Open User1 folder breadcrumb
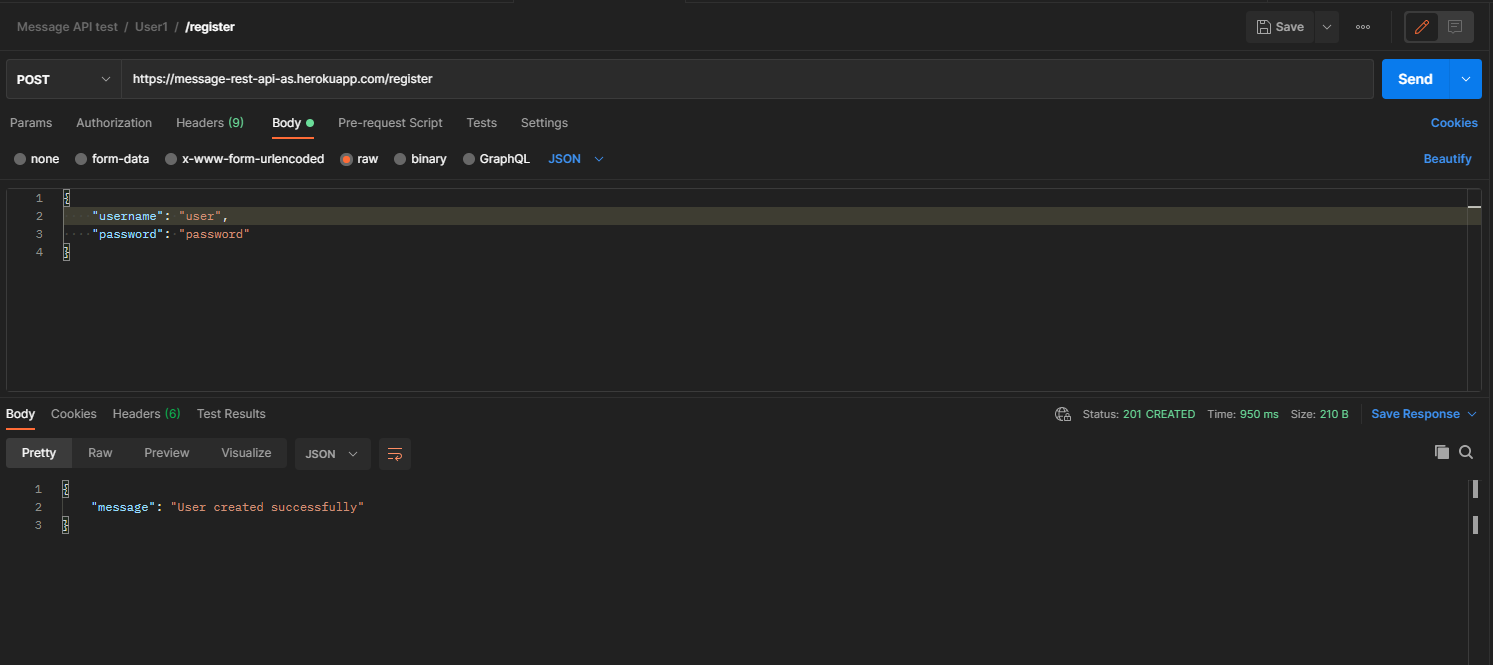The width and height of the screenshot is (1493, 665). [151, 27]
